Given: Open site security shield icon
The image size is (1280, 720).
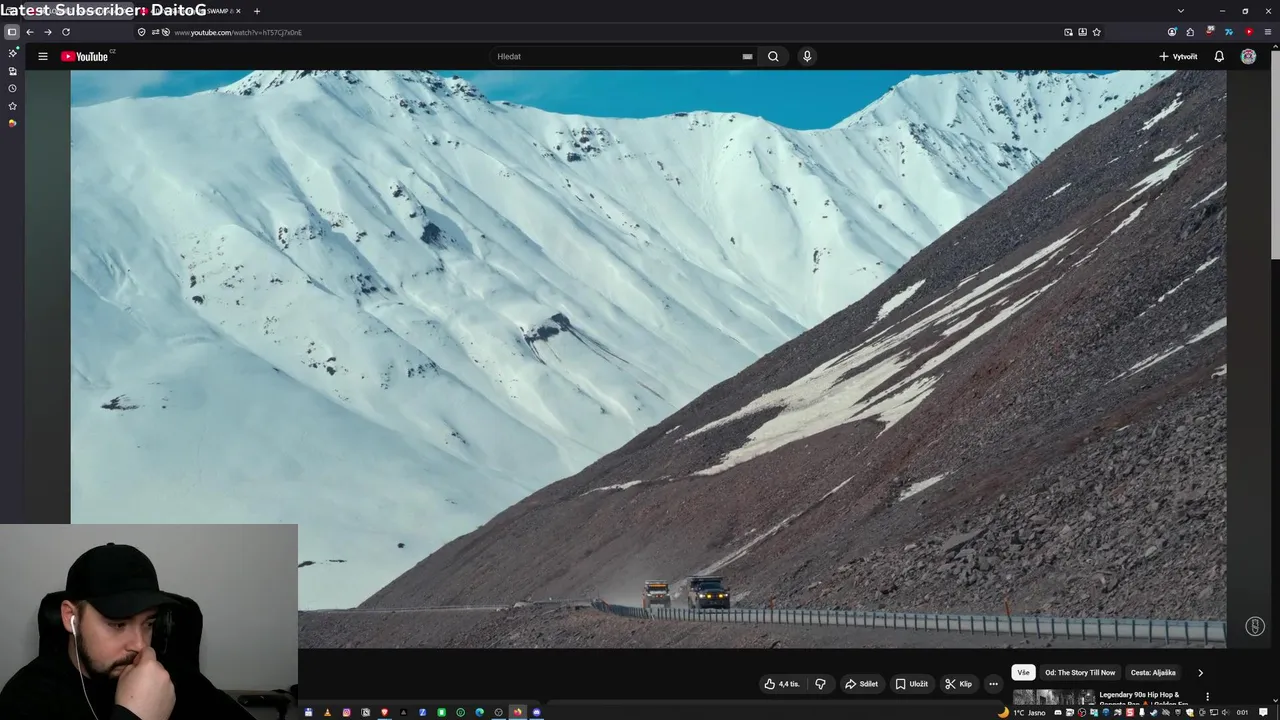Looking at the screenshot, I should tap(142, 32).
